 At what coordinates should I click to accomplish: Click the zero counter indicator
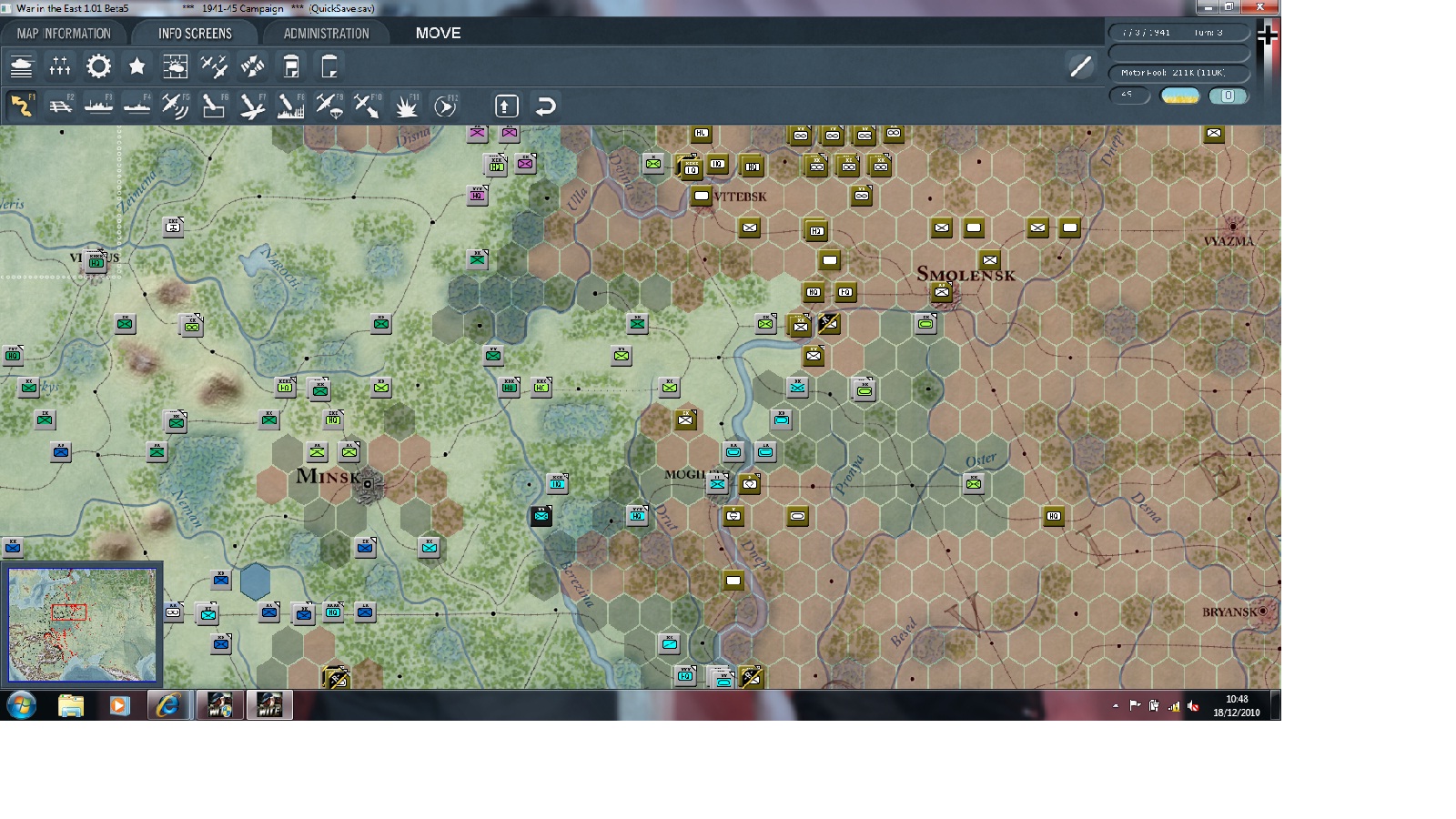pos(1228,96)
